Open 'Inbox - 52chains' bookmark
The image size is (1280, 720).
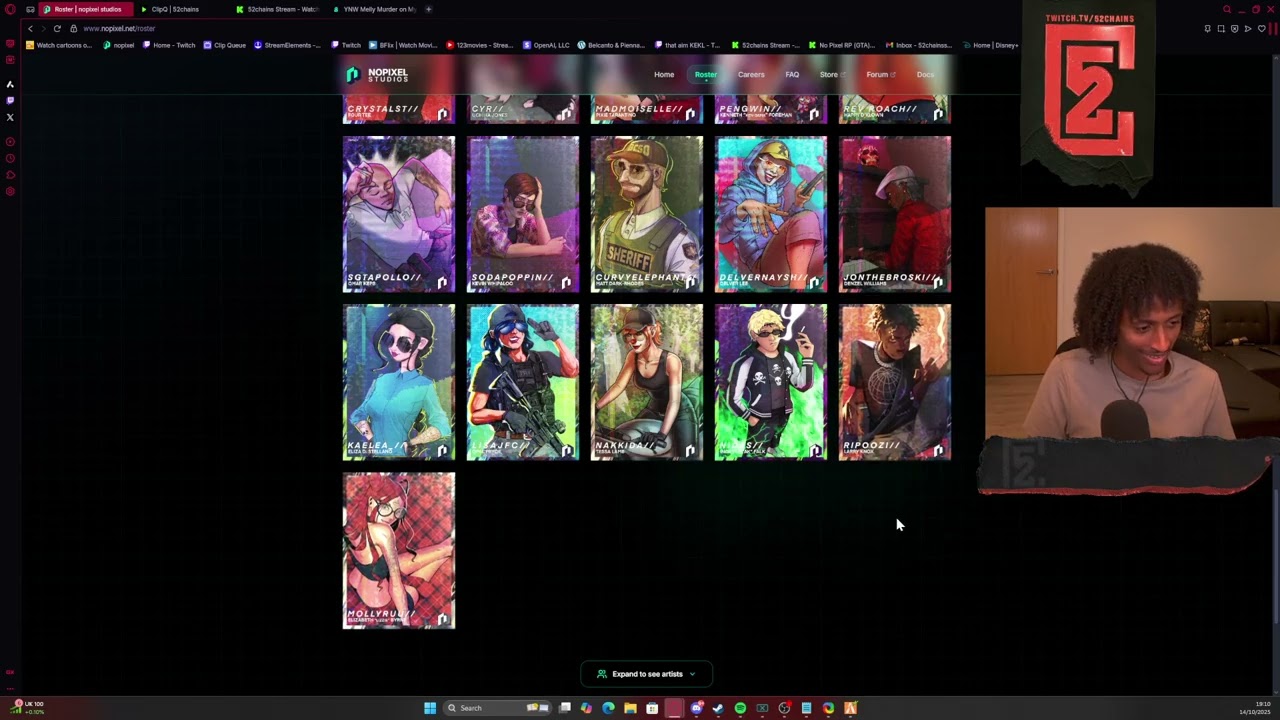point(919,45)
